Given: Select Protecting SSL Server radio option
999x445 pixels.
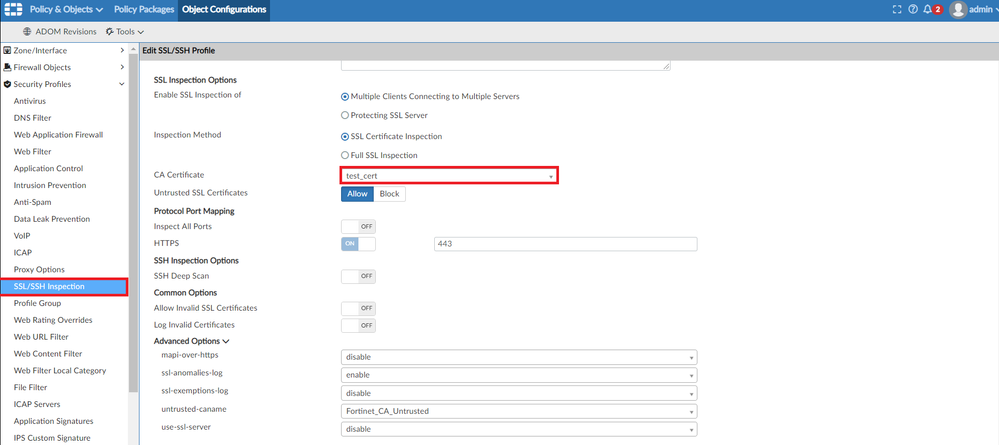Looking at the screenshot, I should [x=345, y=115].
